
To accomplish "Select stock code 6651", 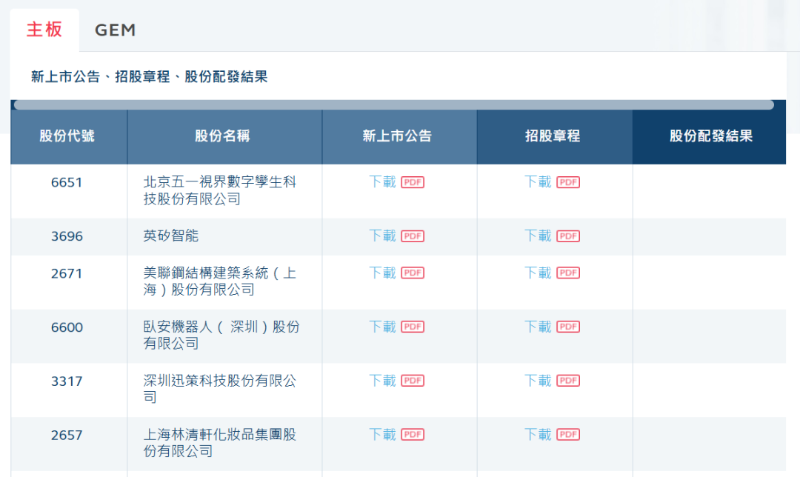I will [67, 183].
